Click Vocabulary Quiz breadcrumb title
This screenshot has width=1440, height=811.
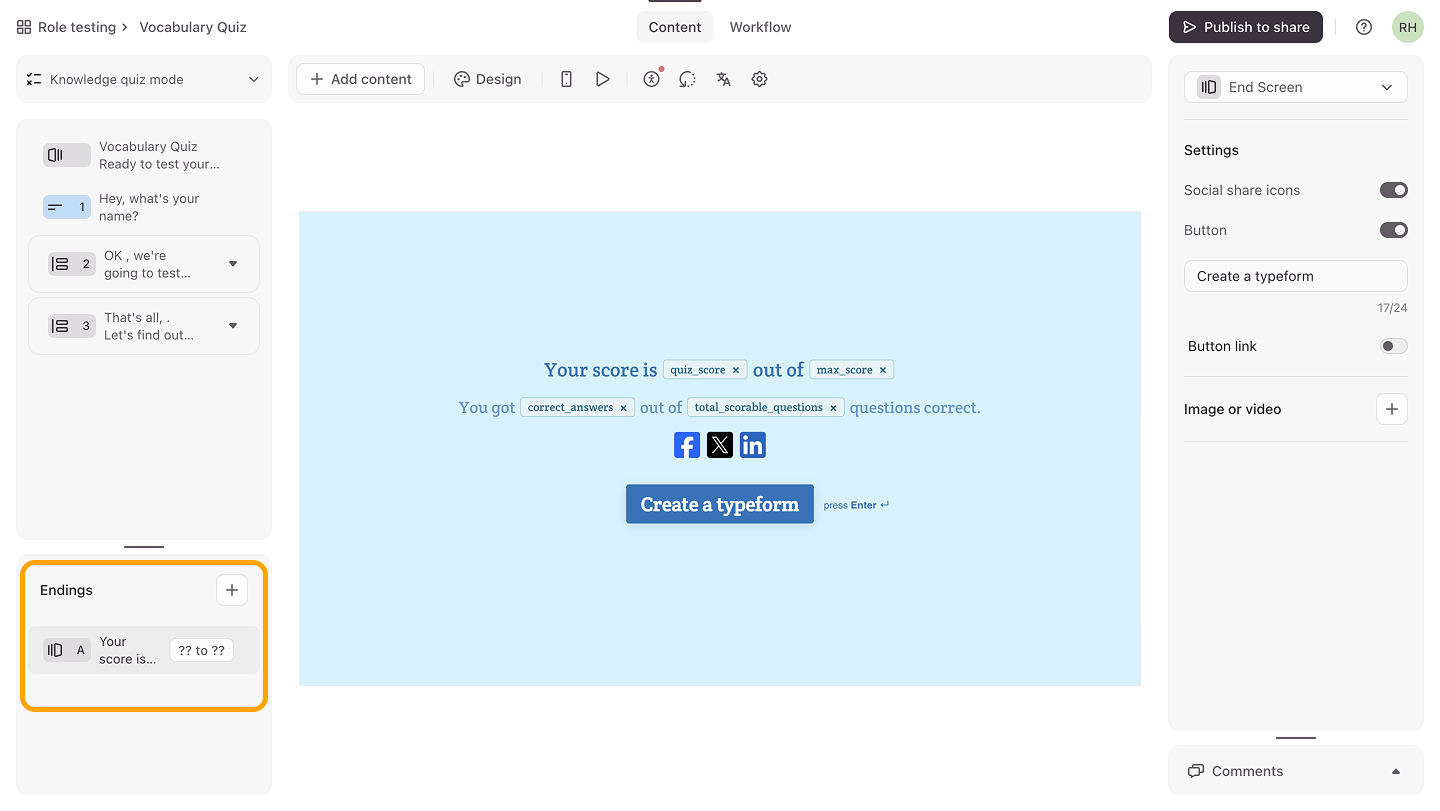pyautogui.click(x=193, y=27)
